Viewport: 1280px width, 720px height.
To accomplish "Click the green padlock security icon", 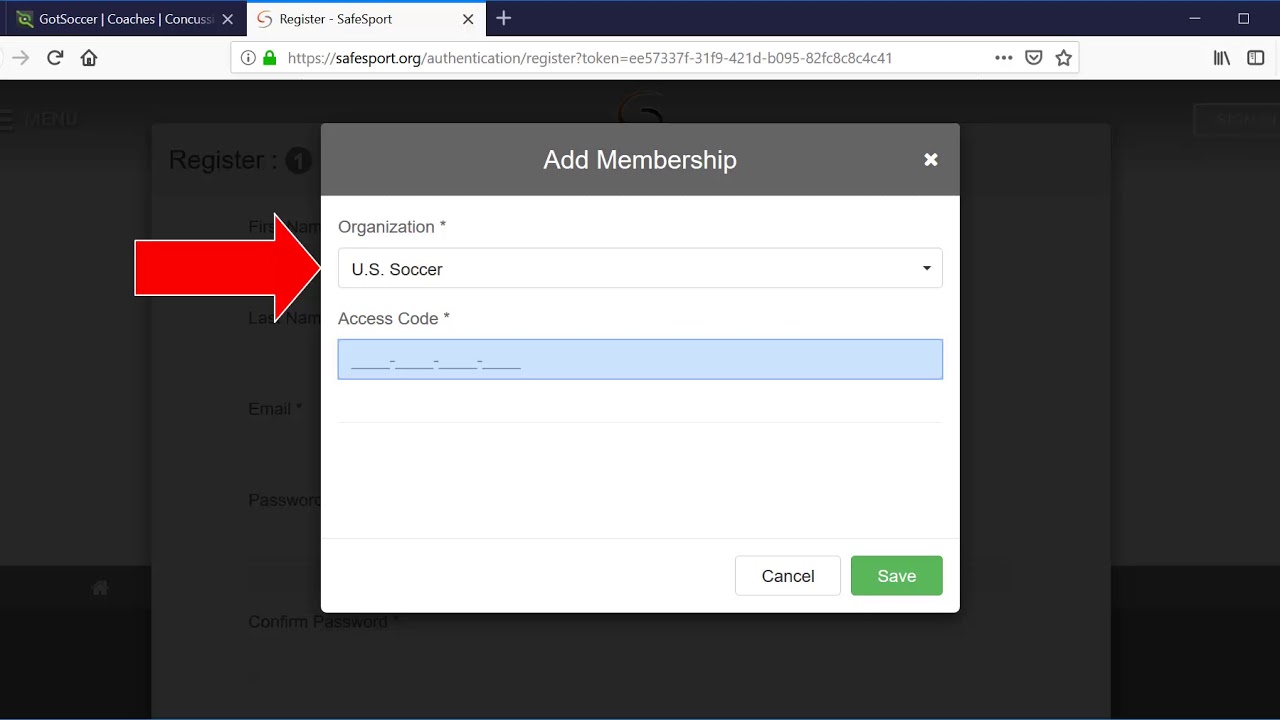I will pyautogui.click(x=269, y=58).
